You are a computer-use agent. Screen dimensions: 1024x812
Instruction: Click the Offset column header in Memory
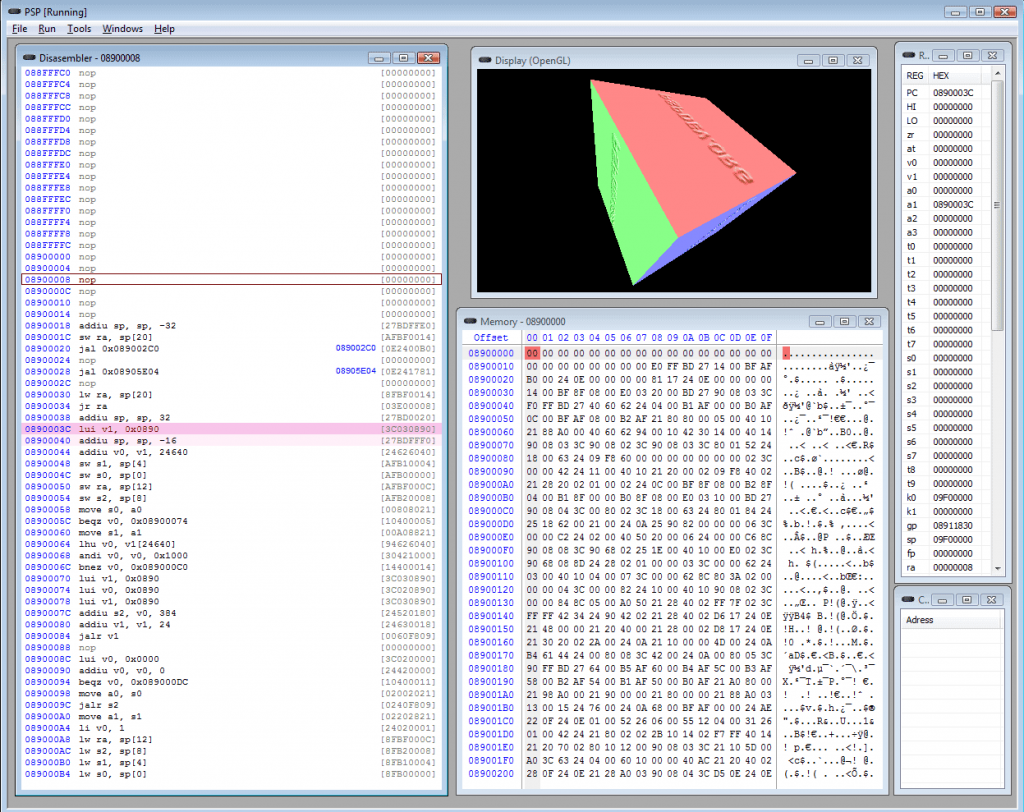point(491,338)
